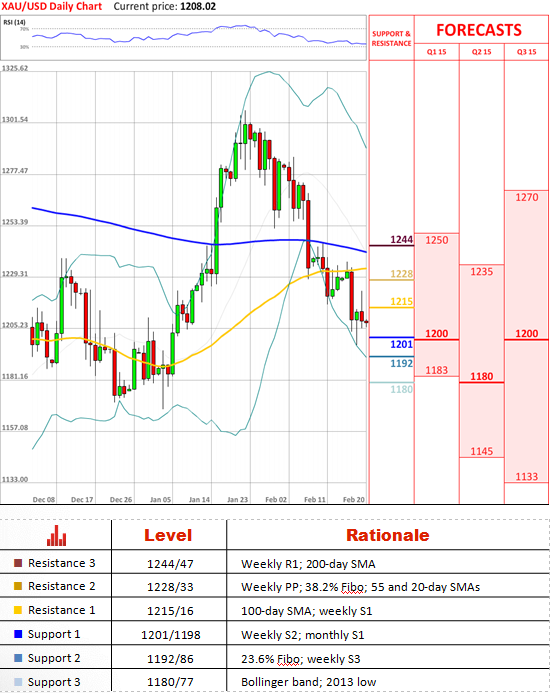The height and width of the screenshot is (693, 552).
Task: Click the Q2 15 forecast column header
Action: coord(482,52)
